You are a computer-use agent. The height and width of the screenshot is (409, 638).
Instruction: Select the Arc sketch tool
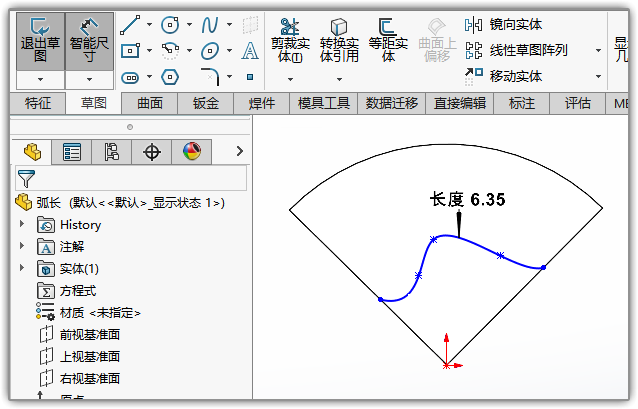tap(170, 51)
